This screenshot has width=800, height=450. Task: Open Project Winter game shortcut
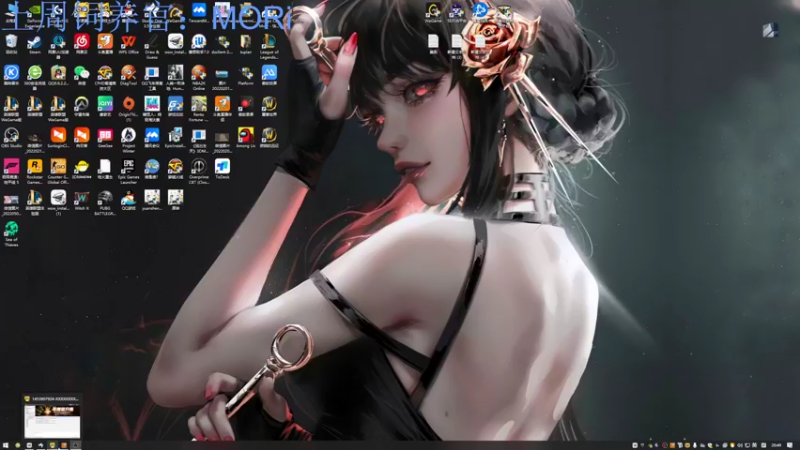tap(129, 139)
